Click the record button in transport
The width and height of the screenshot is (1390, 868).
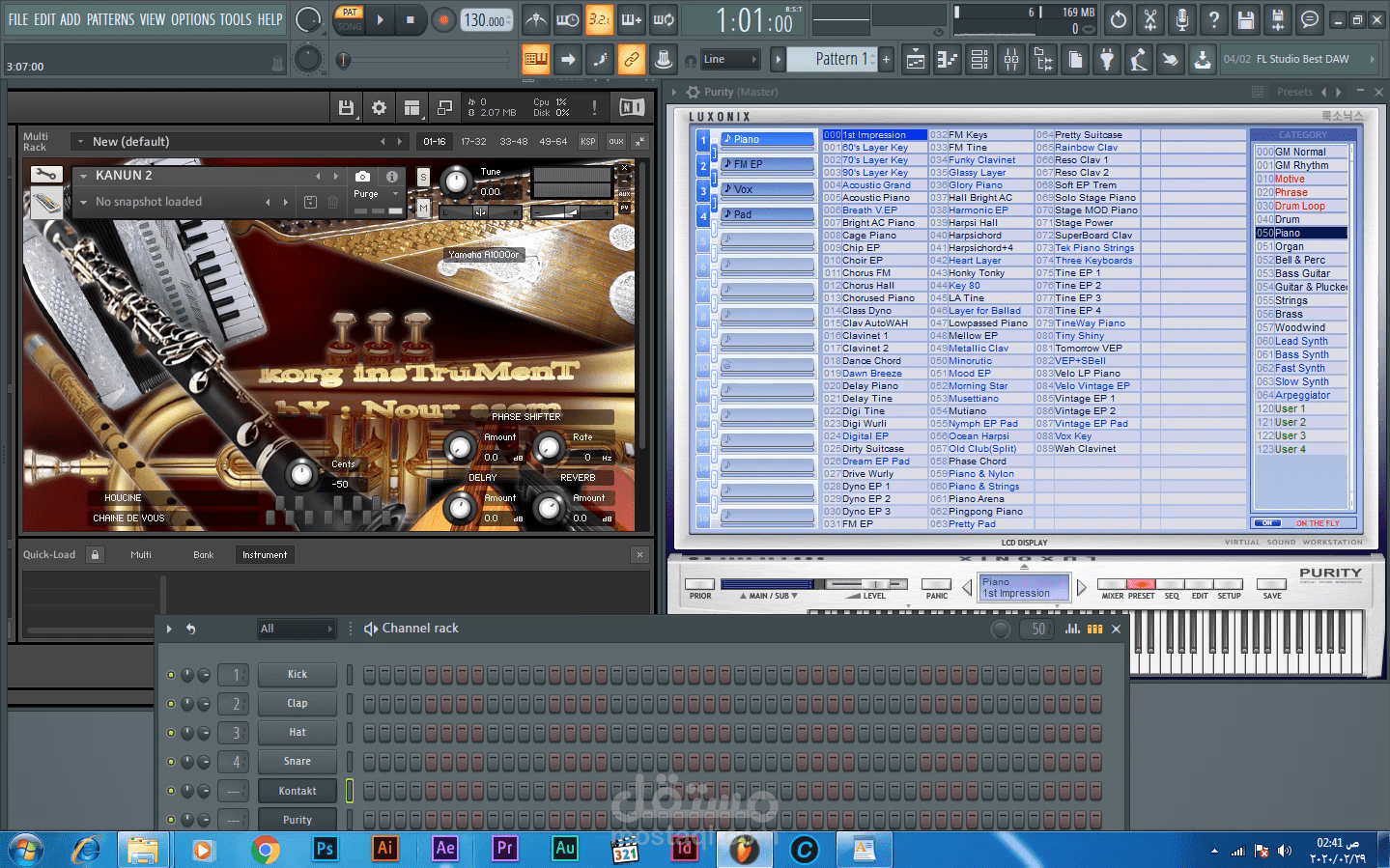click(443, 19)
